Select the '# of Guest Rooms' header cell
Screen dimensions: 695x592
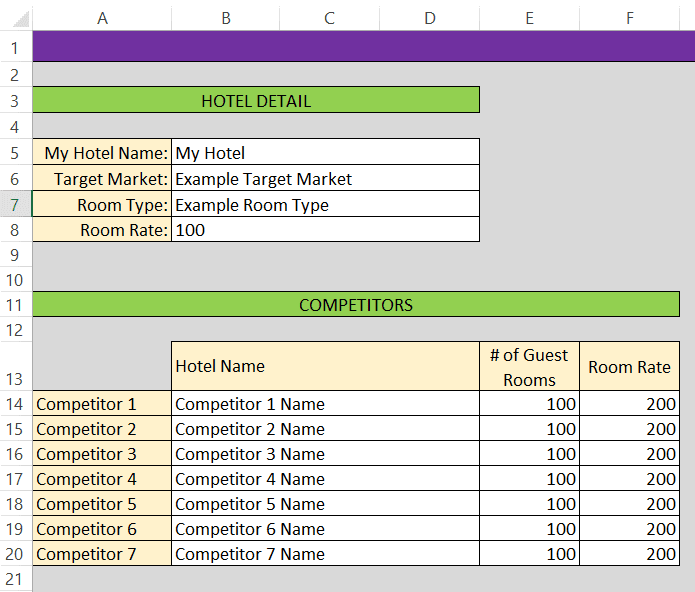click(x=529, y=367)
